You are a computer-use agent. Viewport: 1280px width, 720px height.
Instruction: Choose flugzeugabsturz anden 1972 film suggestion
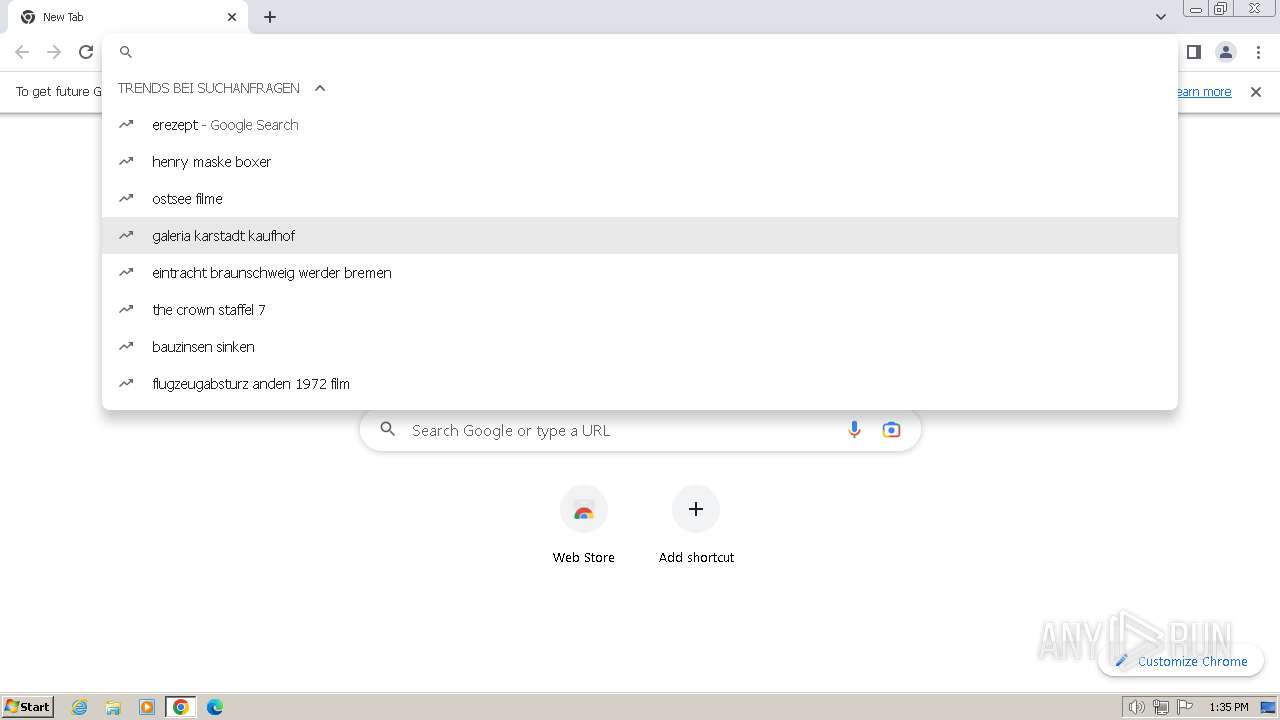[x=640, y=384]
